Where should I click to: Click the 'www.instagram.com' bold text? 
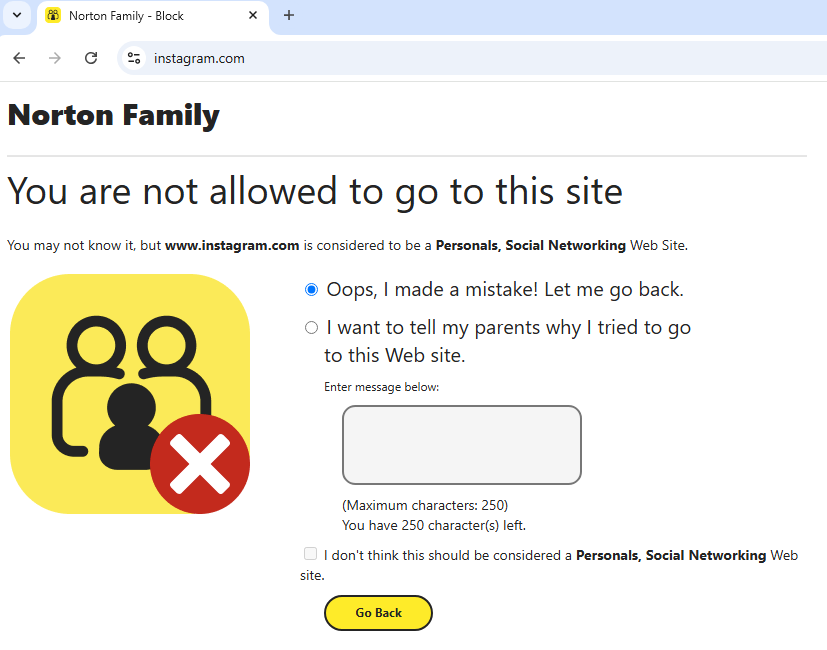232,245
